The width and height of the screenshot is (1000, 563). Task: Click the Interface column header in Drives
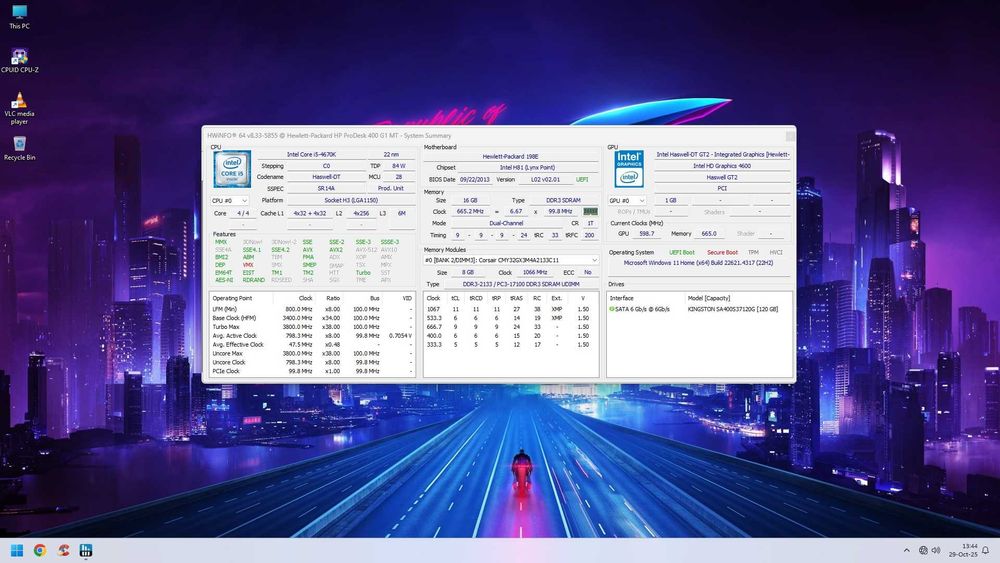(x=622, y=298)
